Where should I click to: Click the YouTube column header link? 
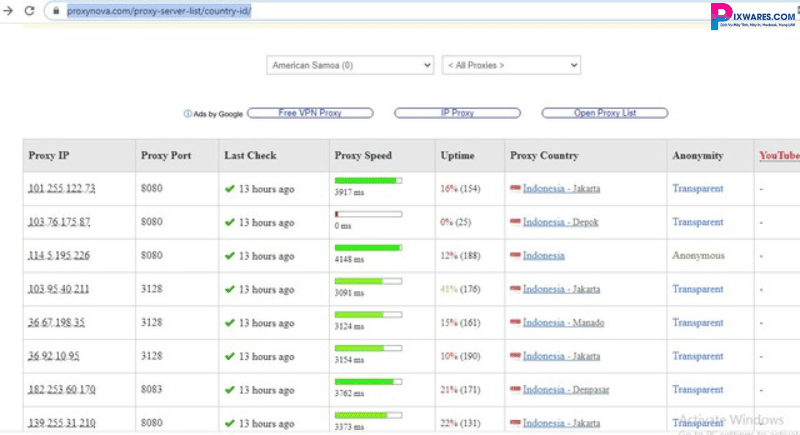(x=778, y=156)
